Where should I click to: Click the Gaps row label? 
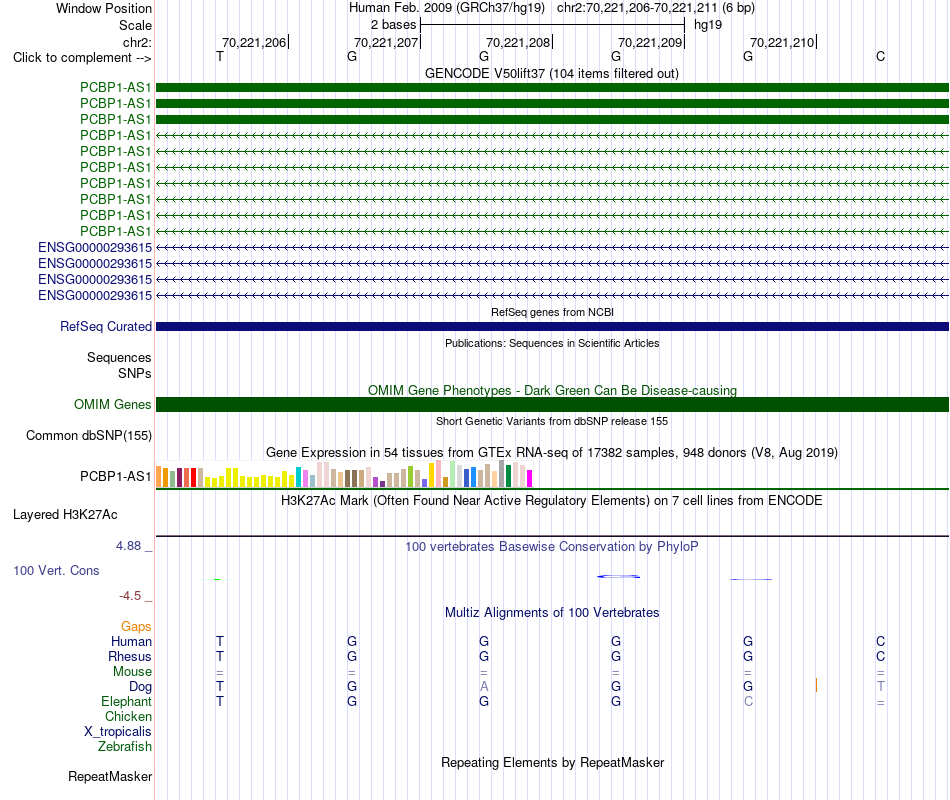pyautogui.click(x=136, y=627)
